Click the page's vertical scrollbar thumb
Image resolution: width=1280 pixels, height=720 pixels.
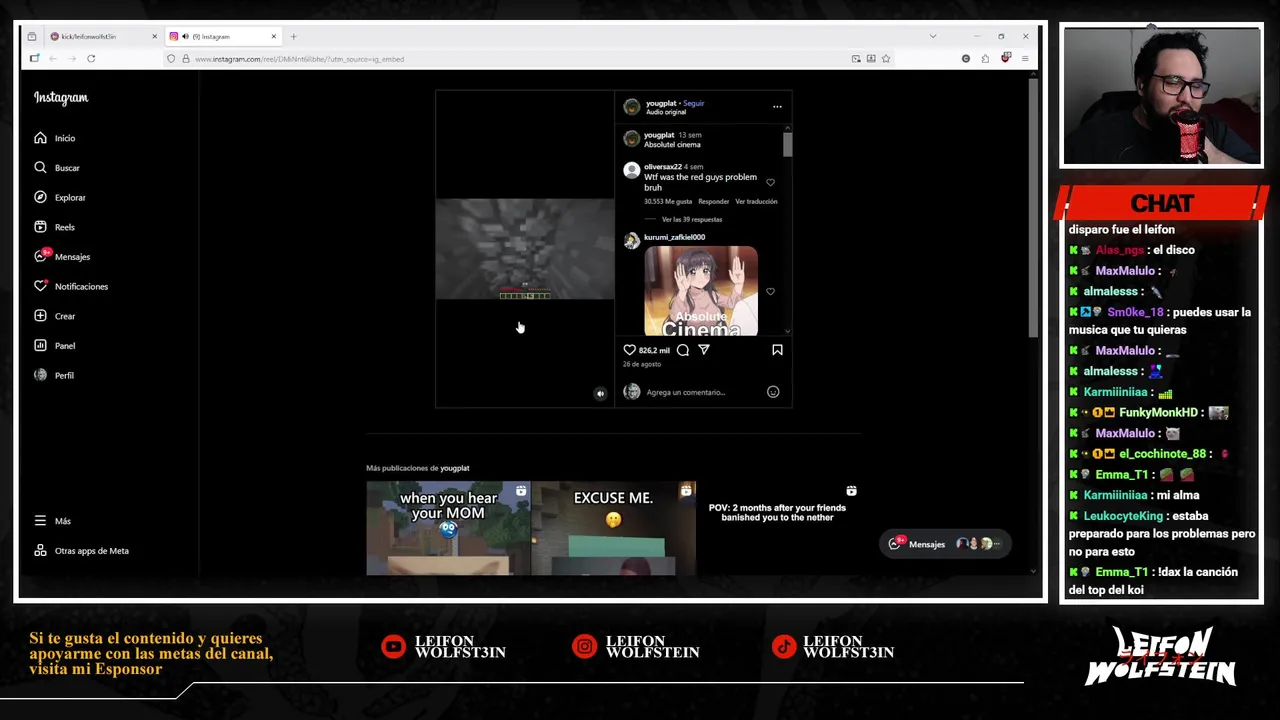click(1033, 208)
